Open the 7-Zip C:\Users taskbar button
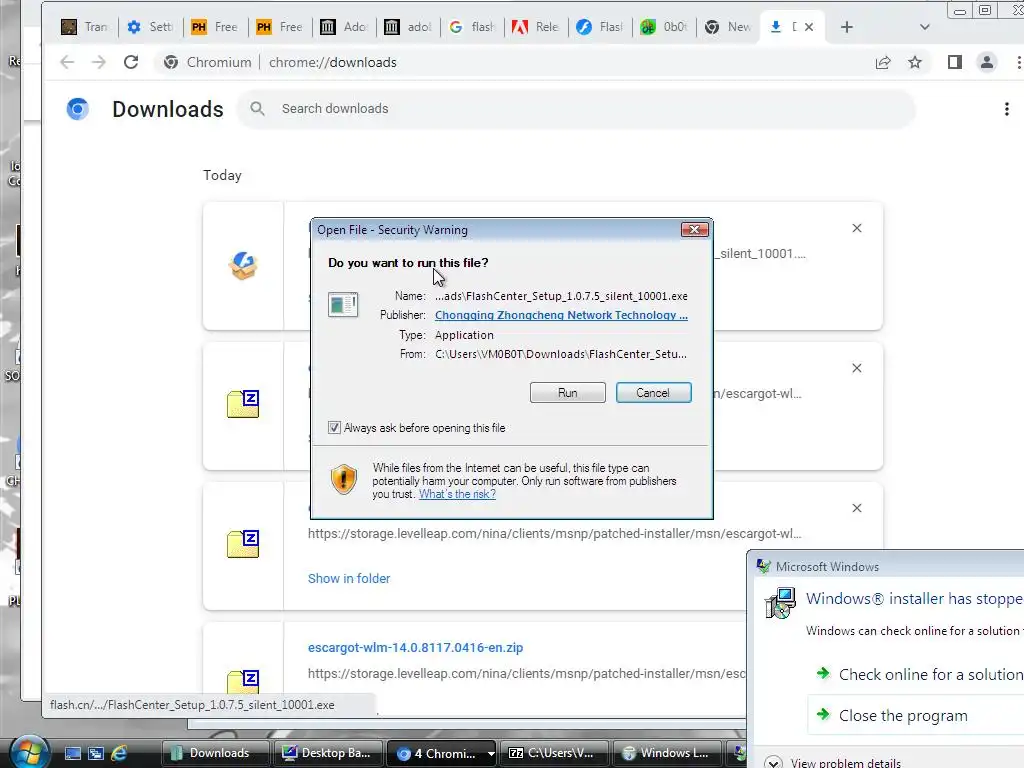 pyautogui.click(x=555, y=753)
